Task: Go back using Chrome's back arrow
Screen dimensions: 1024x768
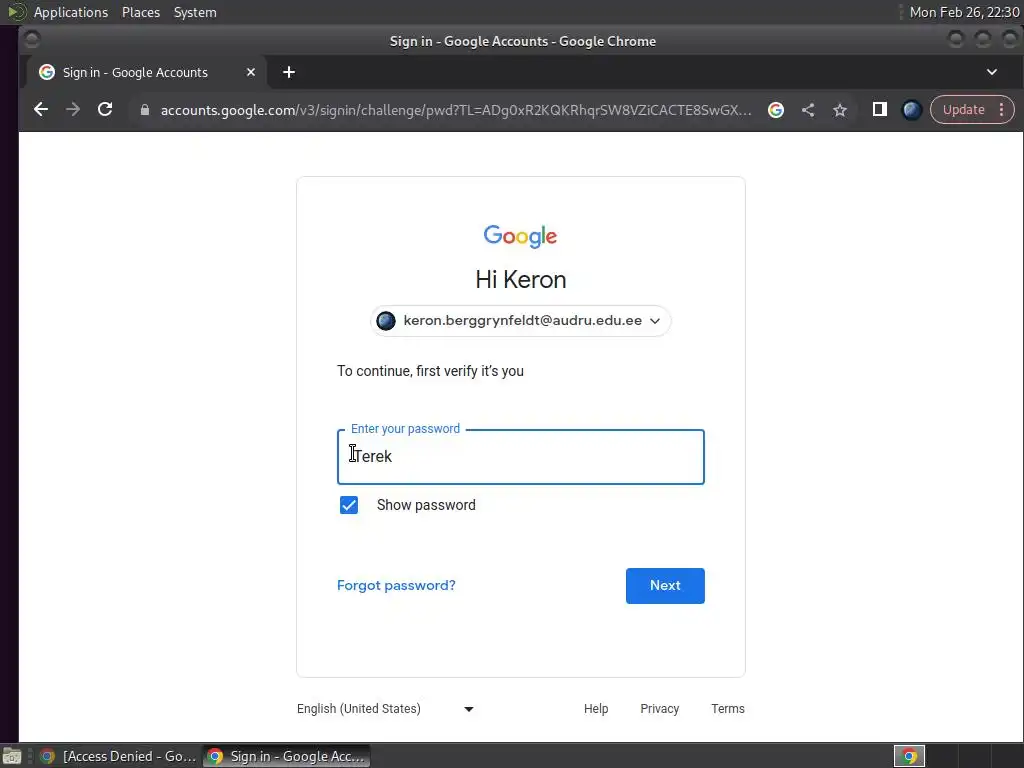Action: pyautogui.click(x=40, y=110)
